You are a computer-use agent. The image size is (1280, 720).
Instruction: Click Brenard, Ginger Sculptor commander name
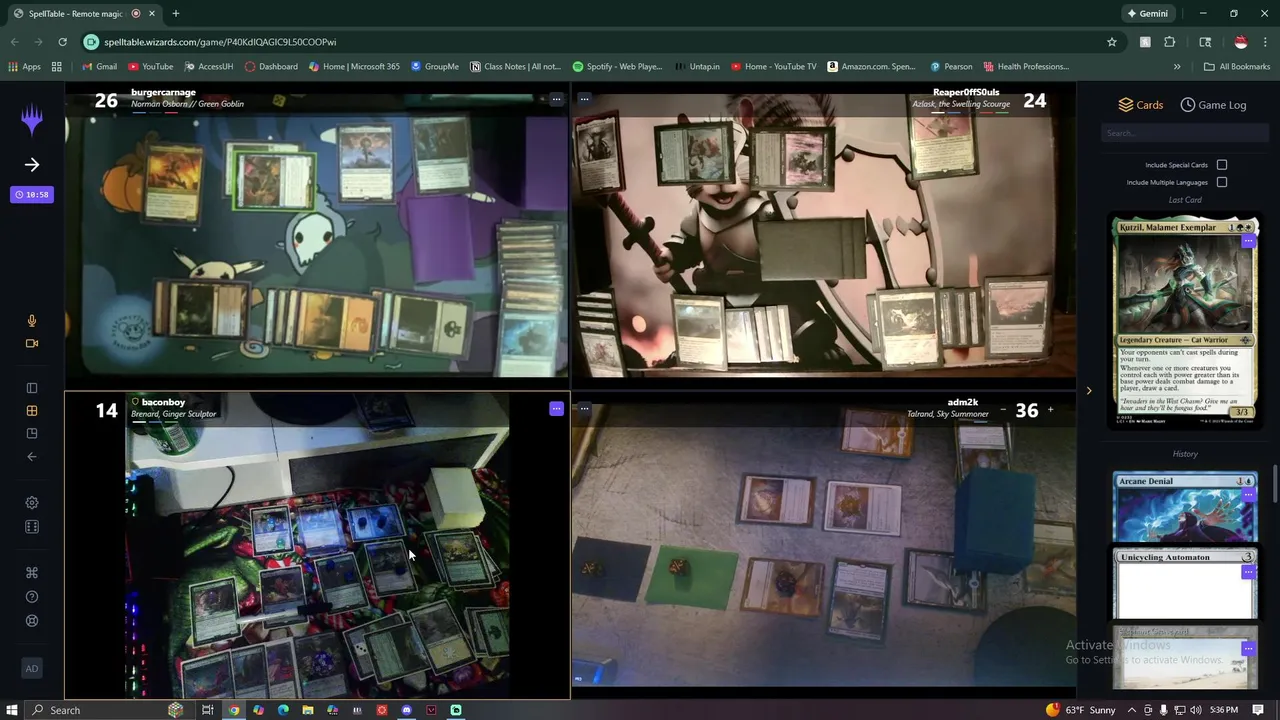[x=173, y=414]
